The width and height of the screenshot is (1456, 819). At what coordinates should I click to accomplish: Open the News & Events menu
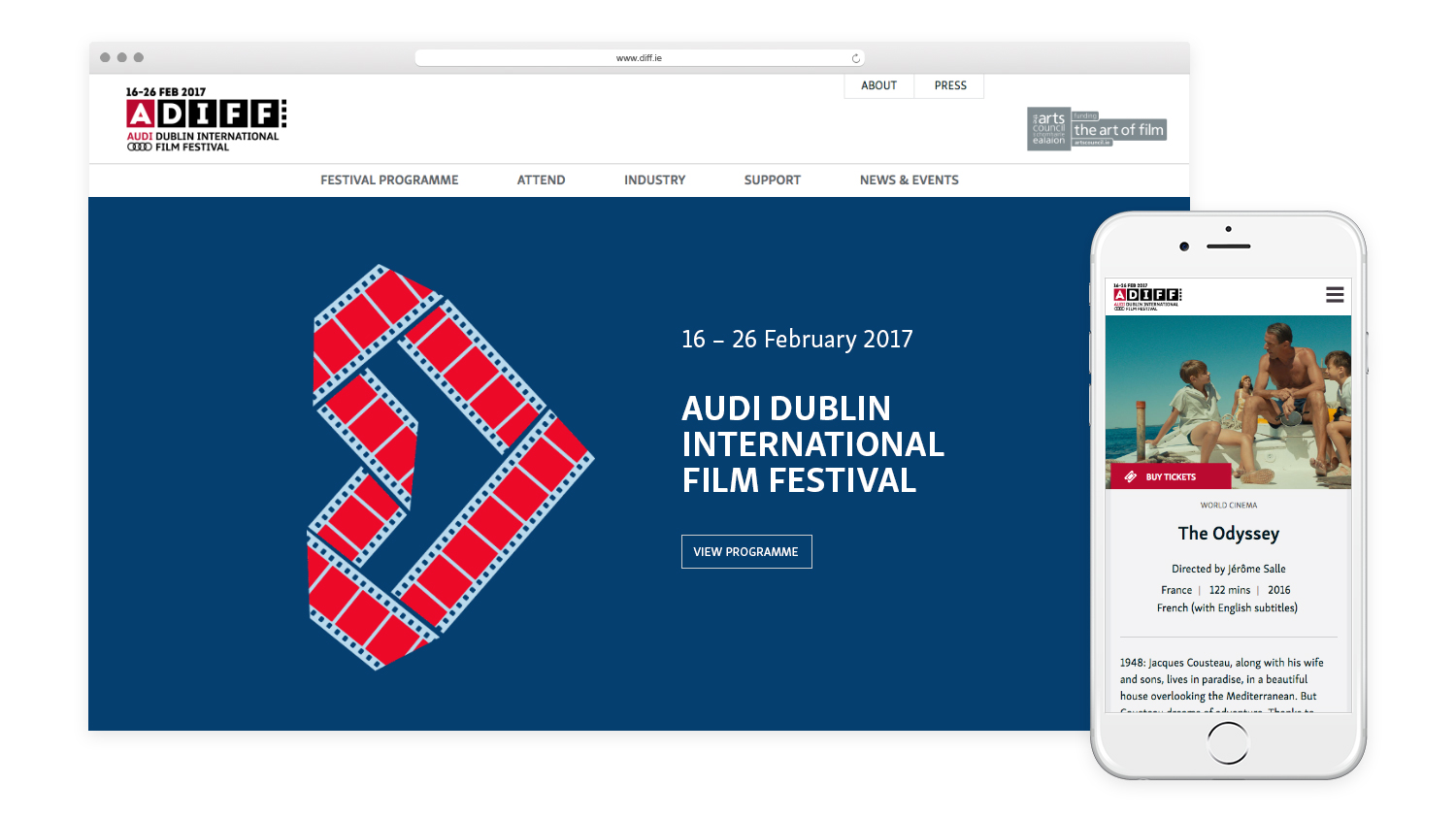tap(909, 180)
